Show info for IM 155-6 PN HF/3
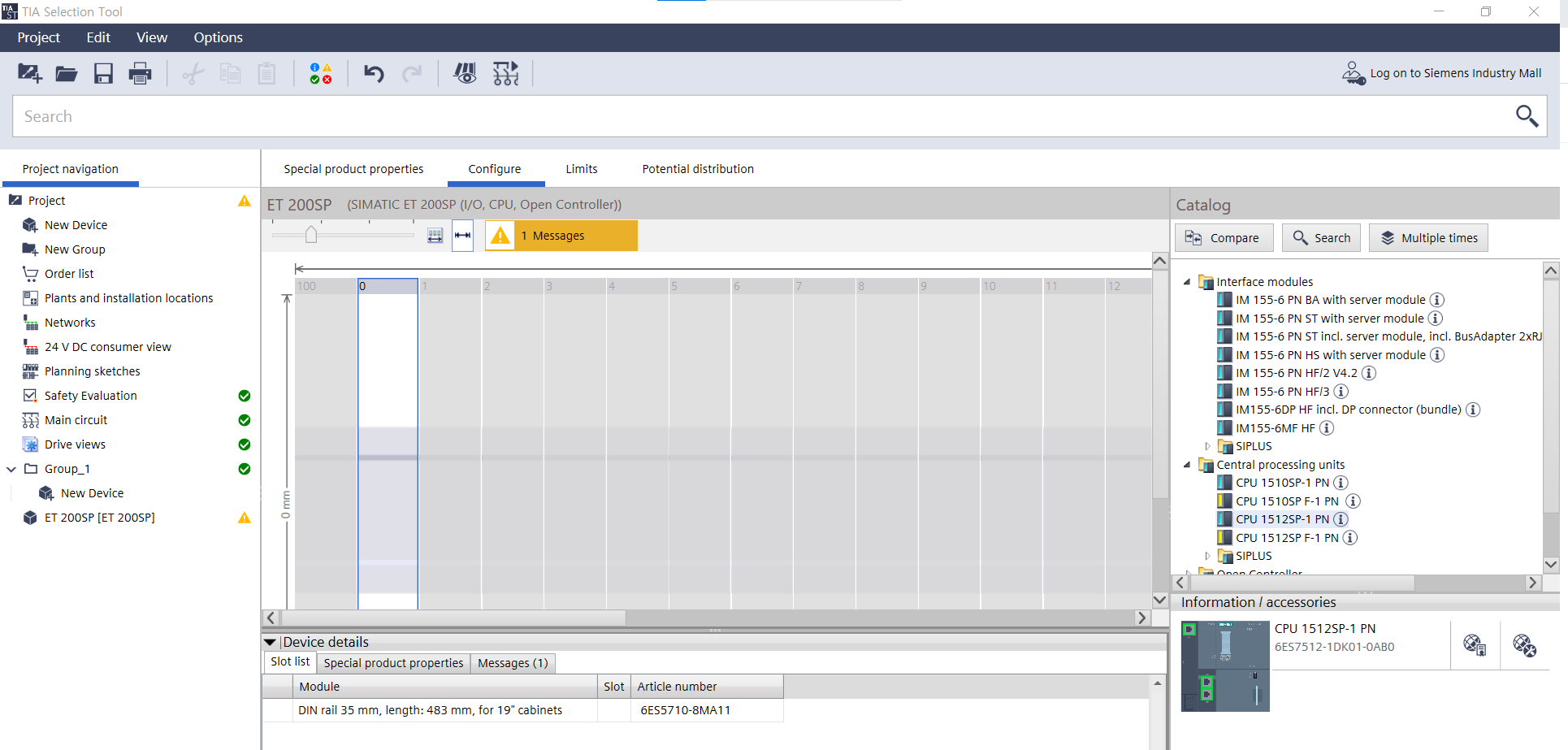 [1341, 392]
